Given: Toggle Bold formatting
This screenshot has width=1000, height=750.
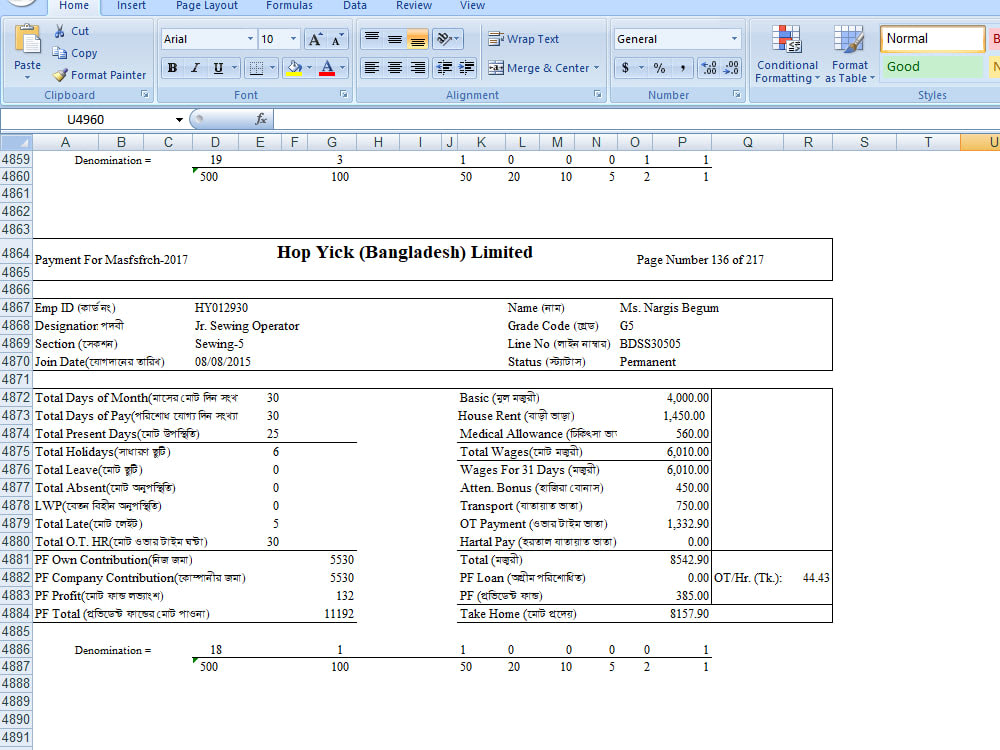Looking at the screenshot, I should coord(172,68).
